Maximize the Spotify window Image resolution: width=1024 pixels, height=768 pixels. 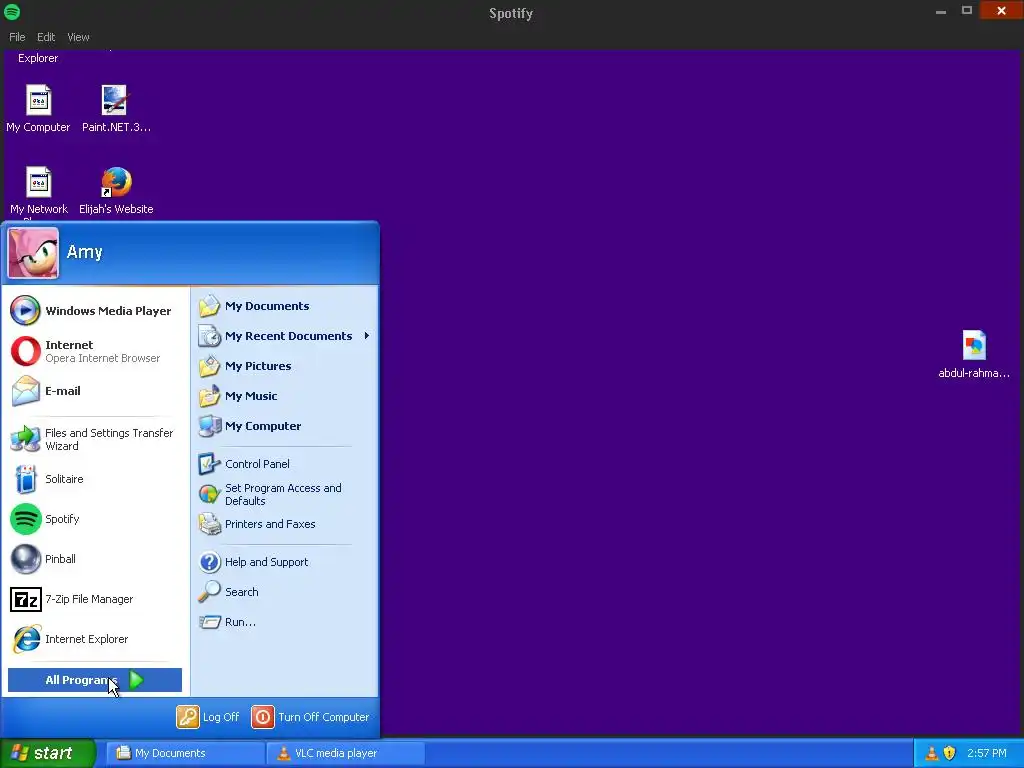tap(967, 10)
